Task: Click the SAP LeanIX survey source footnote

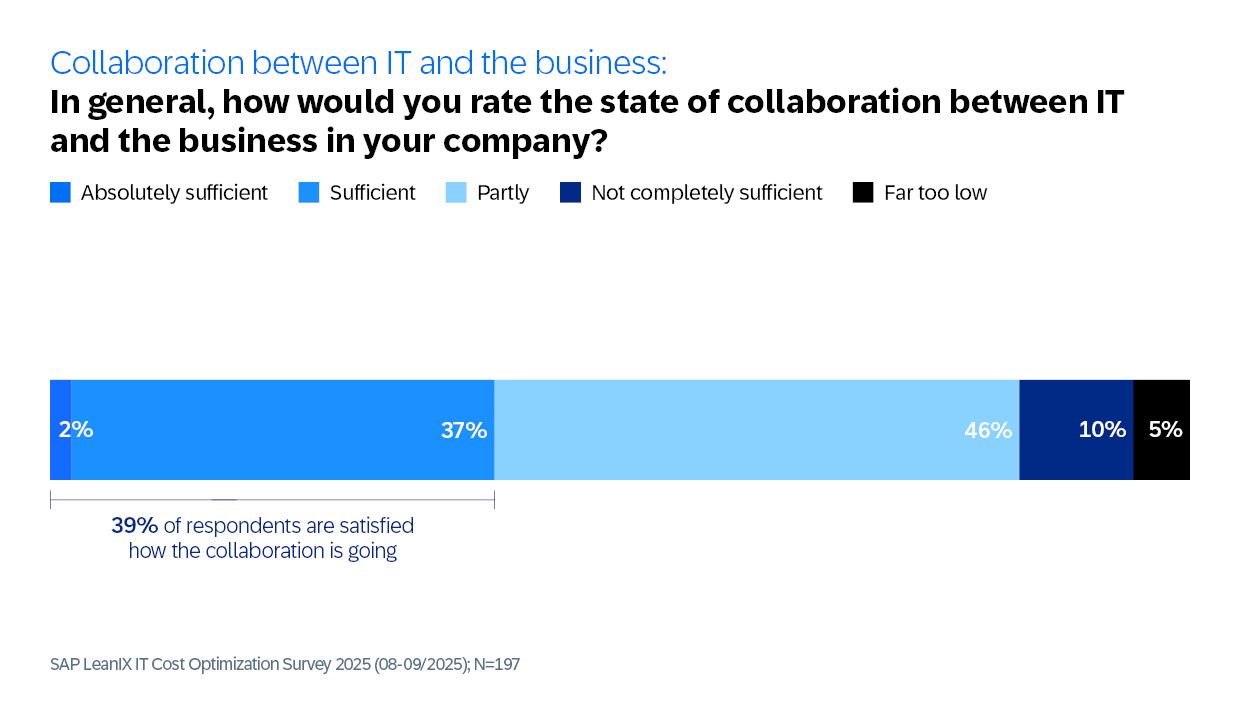Action: 285,664
